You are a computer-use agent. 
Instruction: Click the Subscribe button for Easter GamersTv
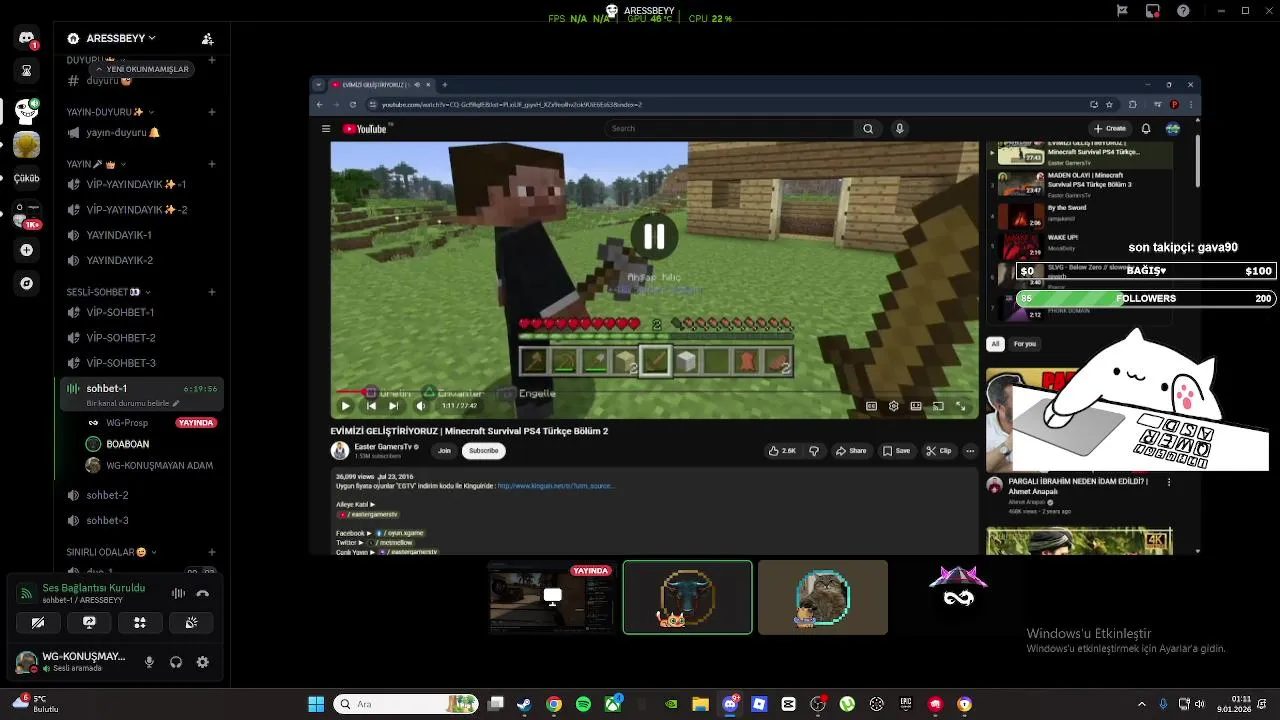483,451
